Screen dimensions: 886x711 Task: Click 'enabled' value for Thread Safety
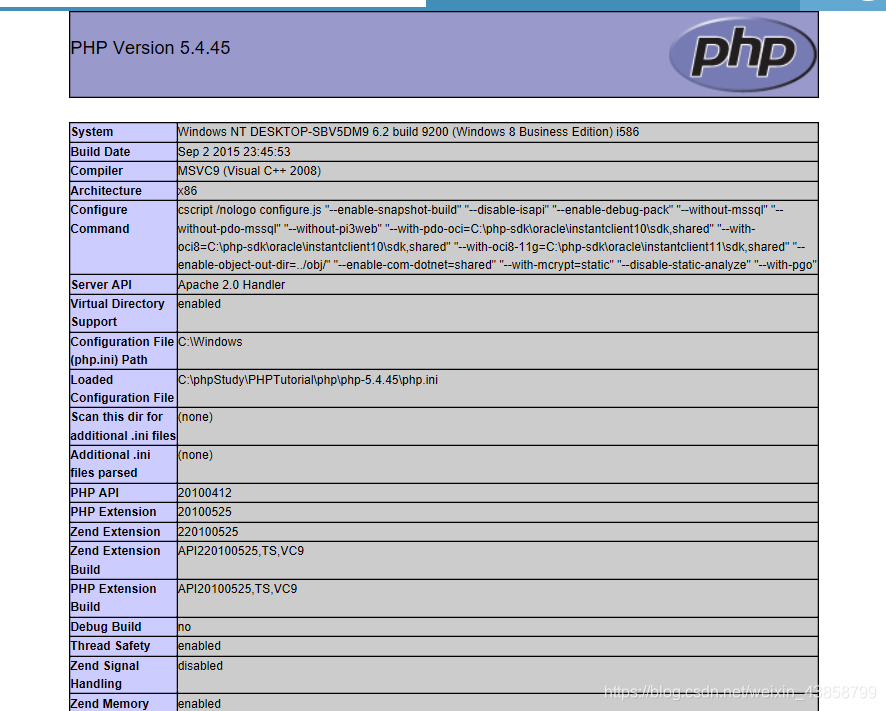[x=199, y=646]
